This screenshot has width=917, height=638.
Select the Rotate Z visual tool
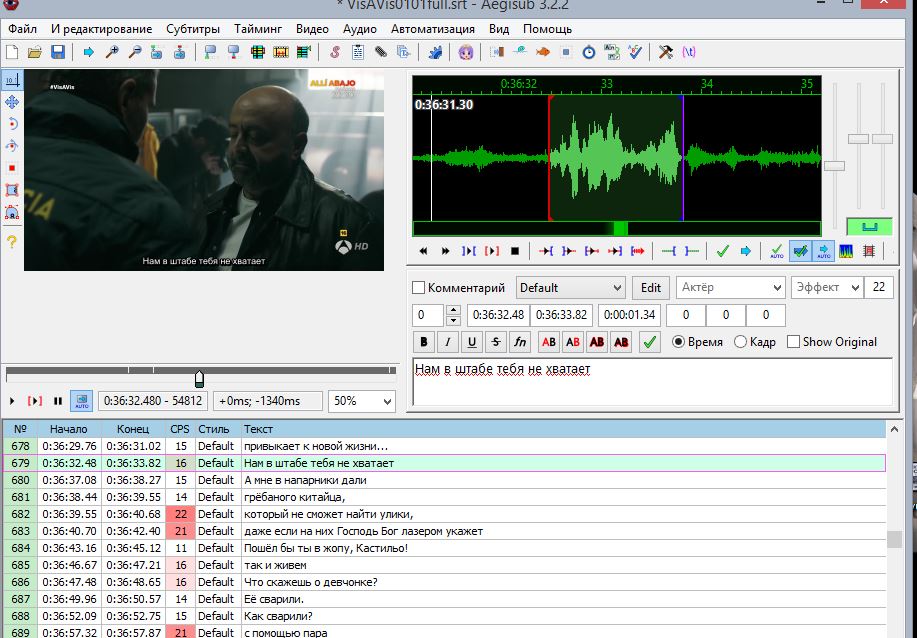pos(12,124)
